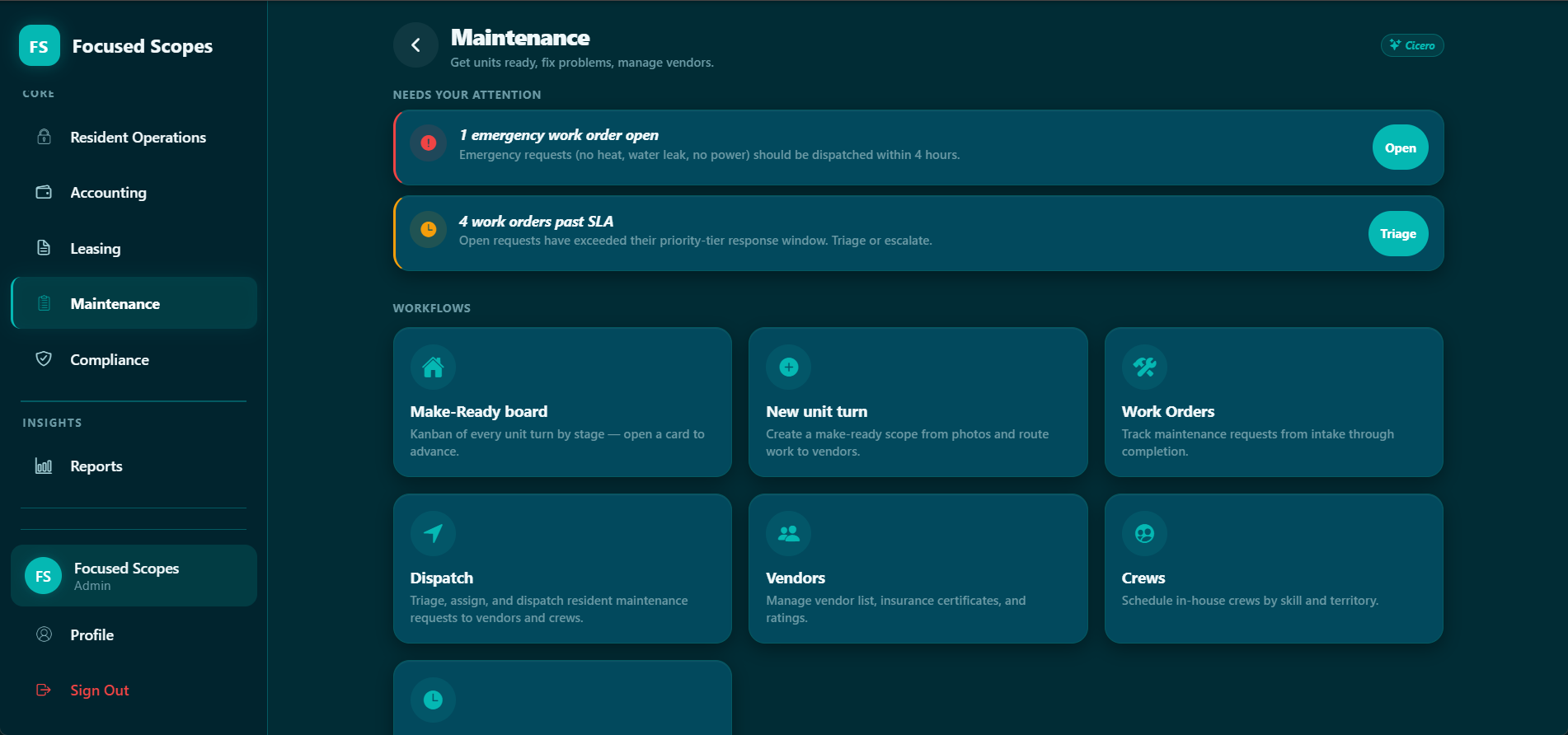Click the Profile person icon
This screenshot has width=1568, height=735.
coord(45,634)
